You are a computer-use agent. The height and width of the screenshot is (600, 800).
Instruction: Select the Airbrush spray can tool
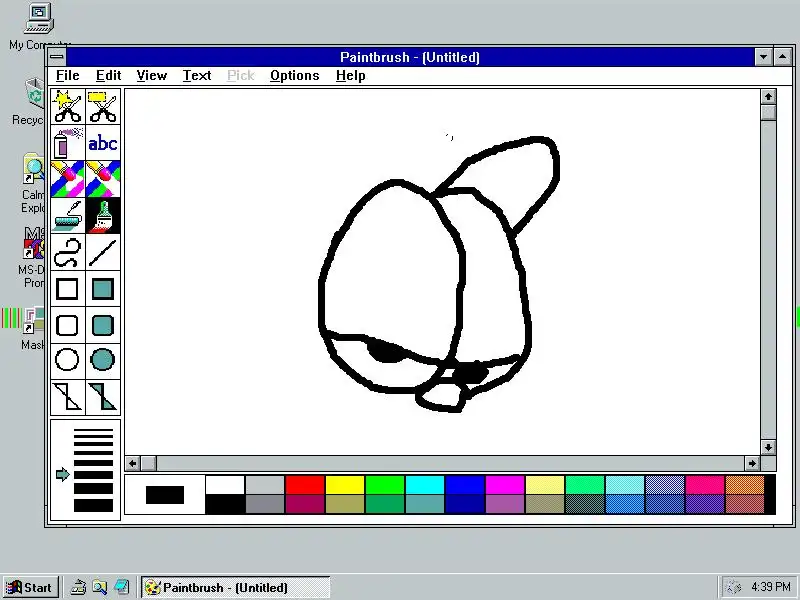click(67, 143)
